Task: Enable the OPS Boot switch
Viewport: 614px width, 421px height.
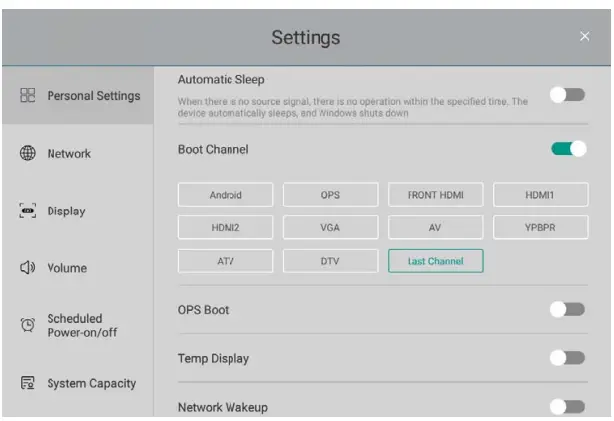Action: coord(567,309)
